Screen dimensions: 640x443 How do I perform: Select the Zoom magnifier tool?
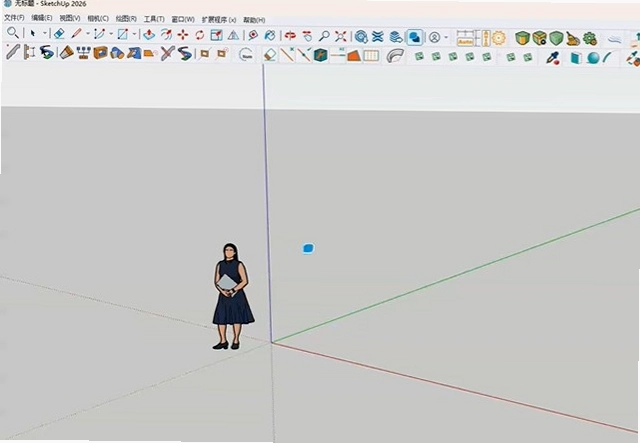tap(324, 36)
